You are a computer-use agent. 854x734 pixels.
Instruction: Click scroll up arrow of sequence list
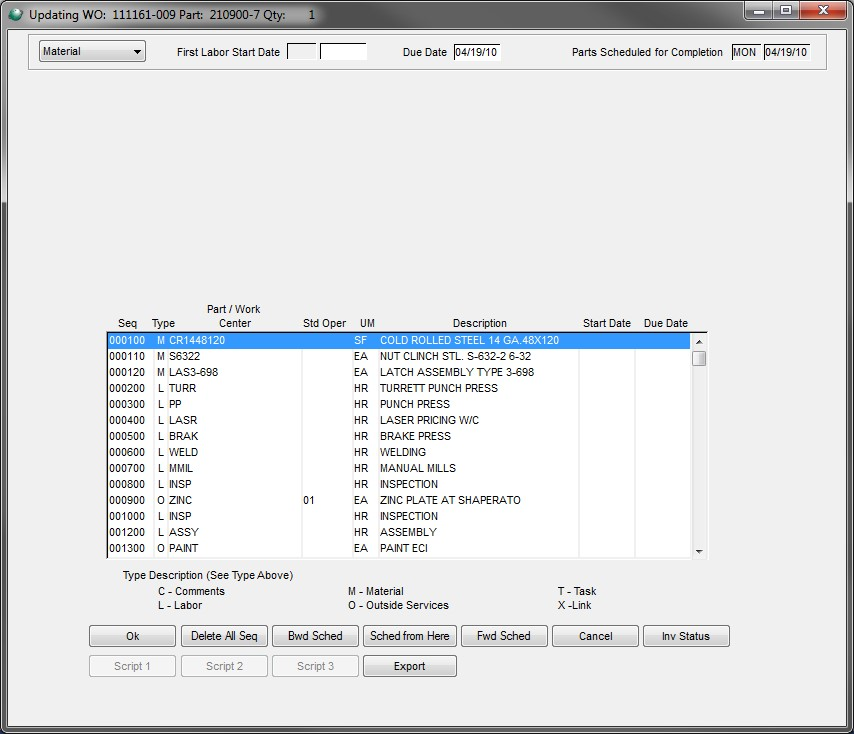click(699, 341)
